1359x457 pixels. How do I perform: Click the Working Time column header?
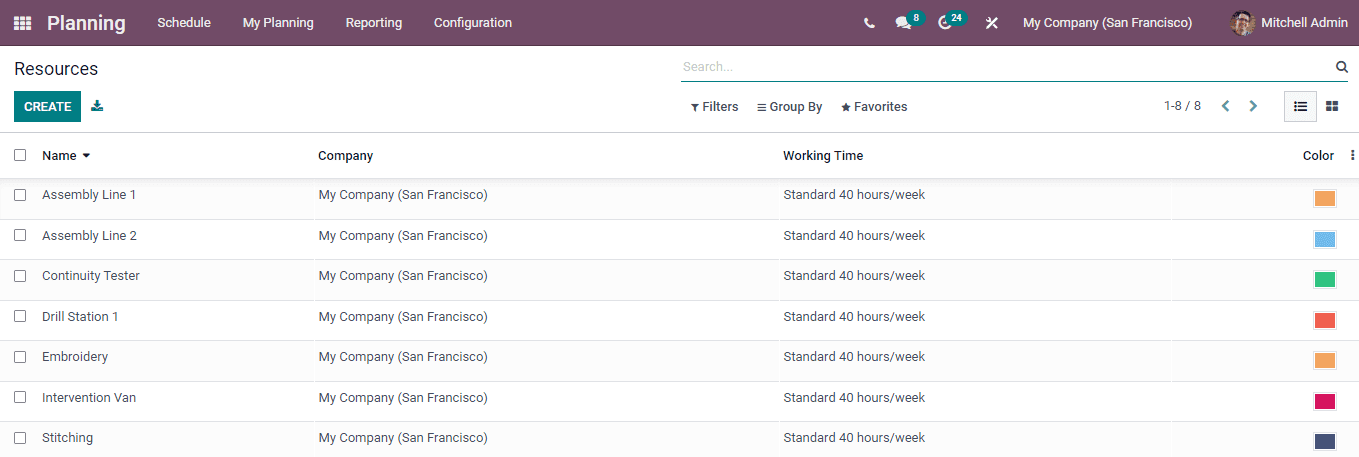pos(823,155)
